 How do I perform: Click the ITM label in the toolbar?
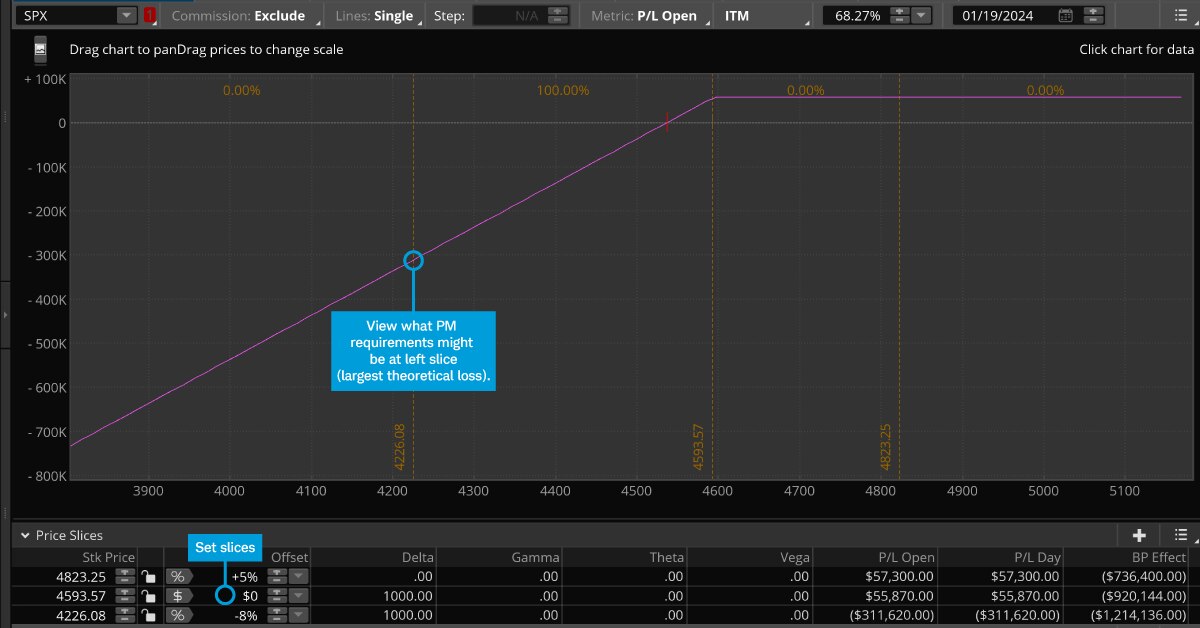click(x=737, y=15)
